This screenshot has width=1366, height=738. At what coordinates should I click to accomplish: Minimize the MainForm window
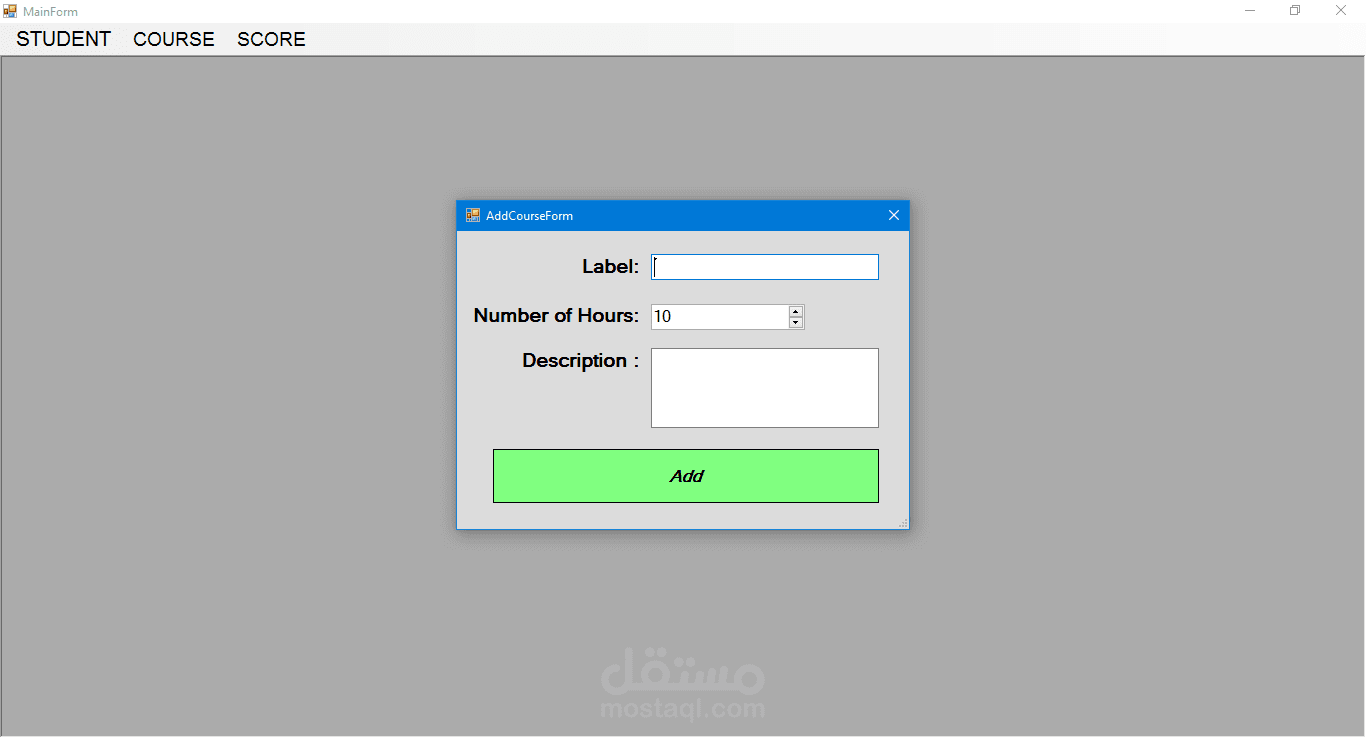click(1250, 11)
